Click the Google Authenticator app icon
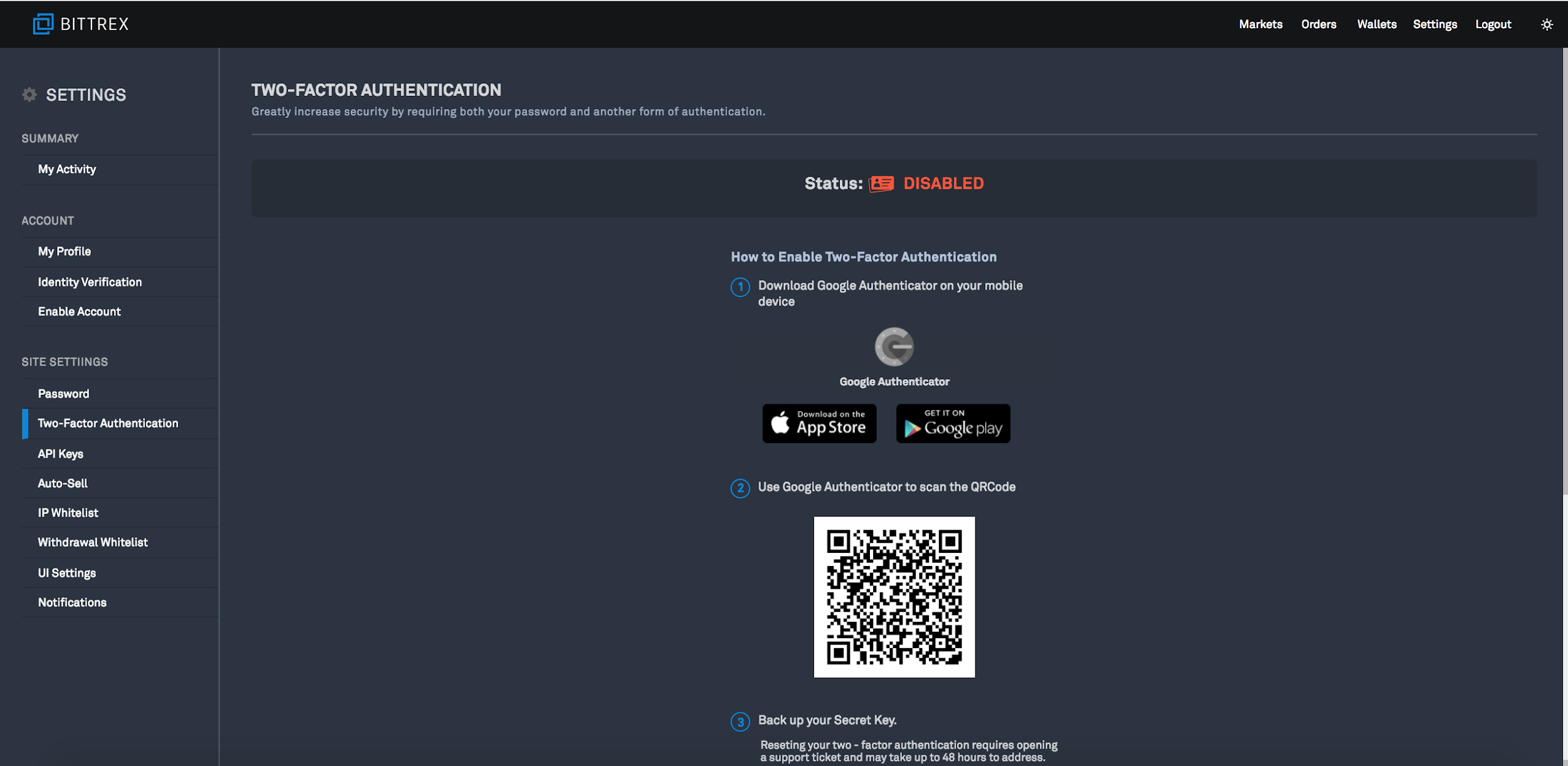Image resolution: width=1568 pixels, height=766 pixels. tap(894, 346)
